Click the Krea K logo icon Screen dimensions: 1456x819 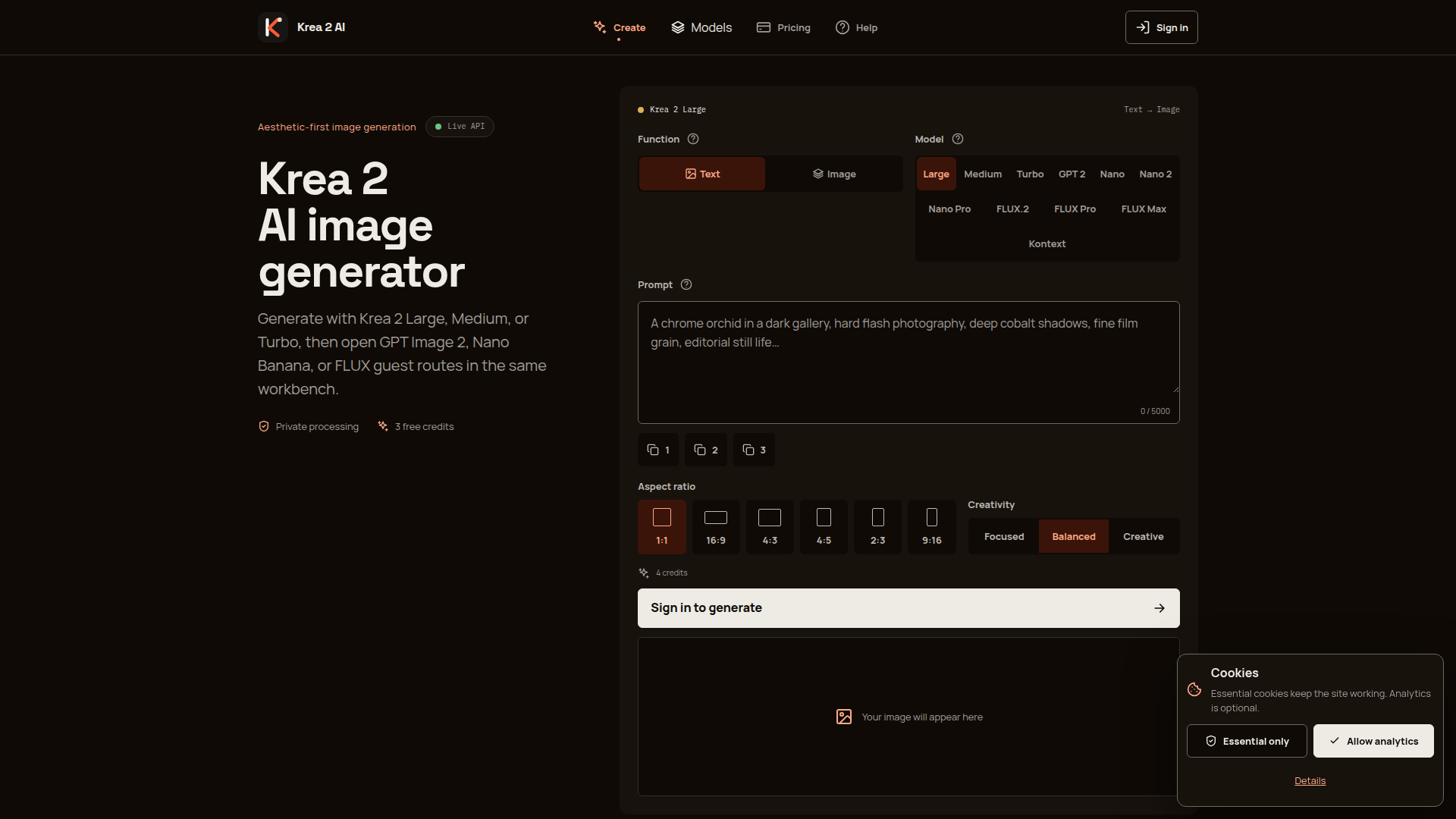[x=273, y=27]
